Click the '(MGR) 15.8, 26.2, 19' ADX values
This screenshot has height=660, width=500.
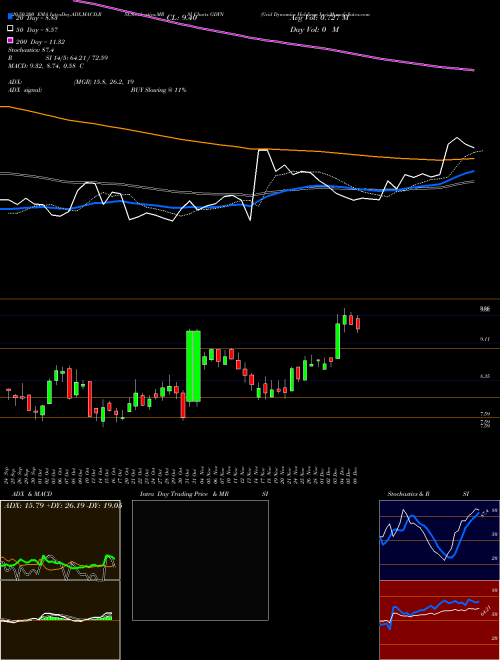click(x=104, y=82)
